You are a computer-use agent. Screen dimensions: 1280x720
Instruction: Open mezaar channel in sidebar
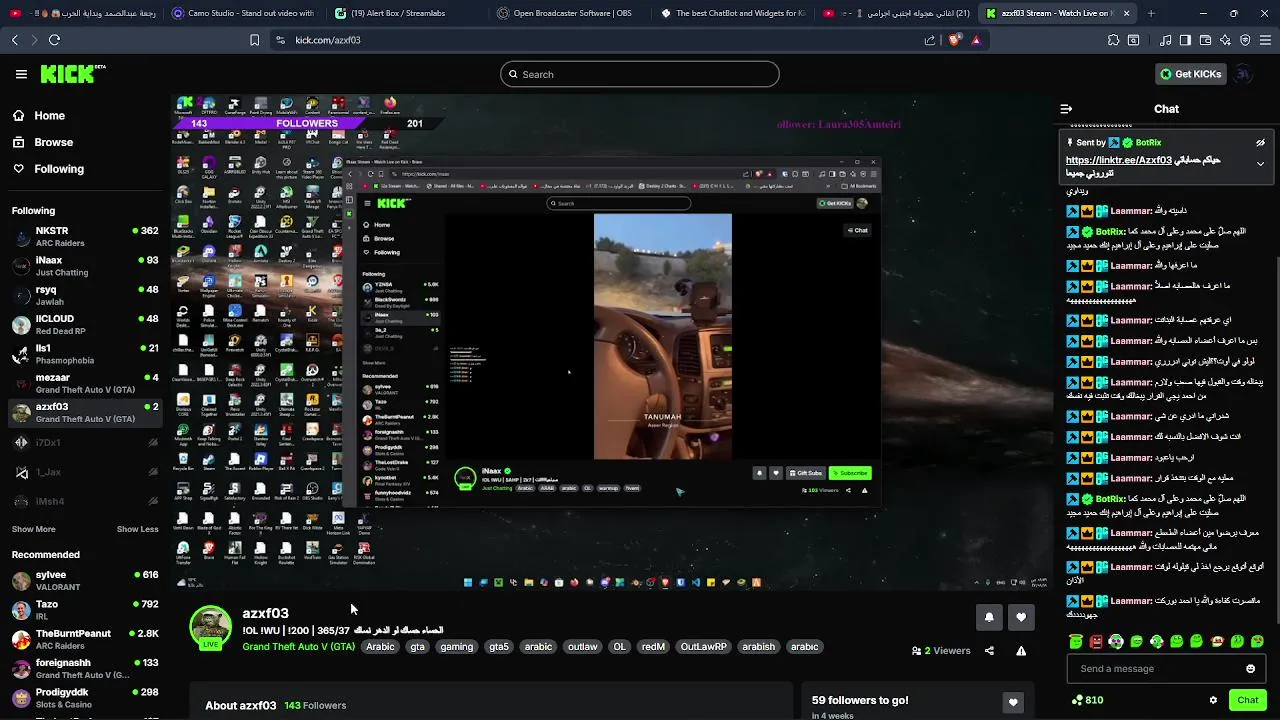click(x=84, y=383)
